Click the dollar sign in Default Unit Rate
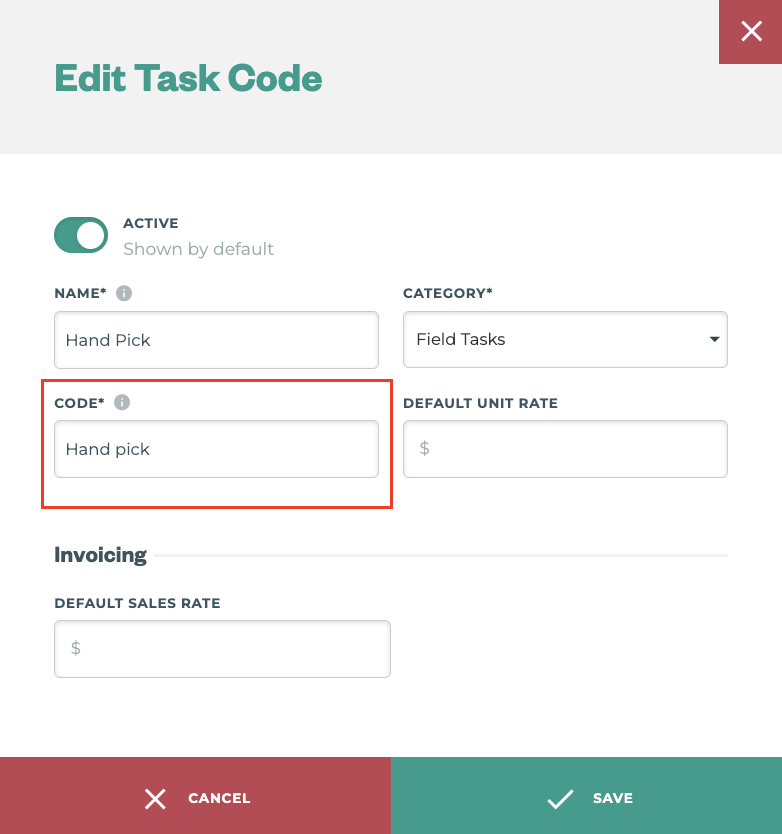Screen dimensions: 782x834 click(x=423, y=448)
